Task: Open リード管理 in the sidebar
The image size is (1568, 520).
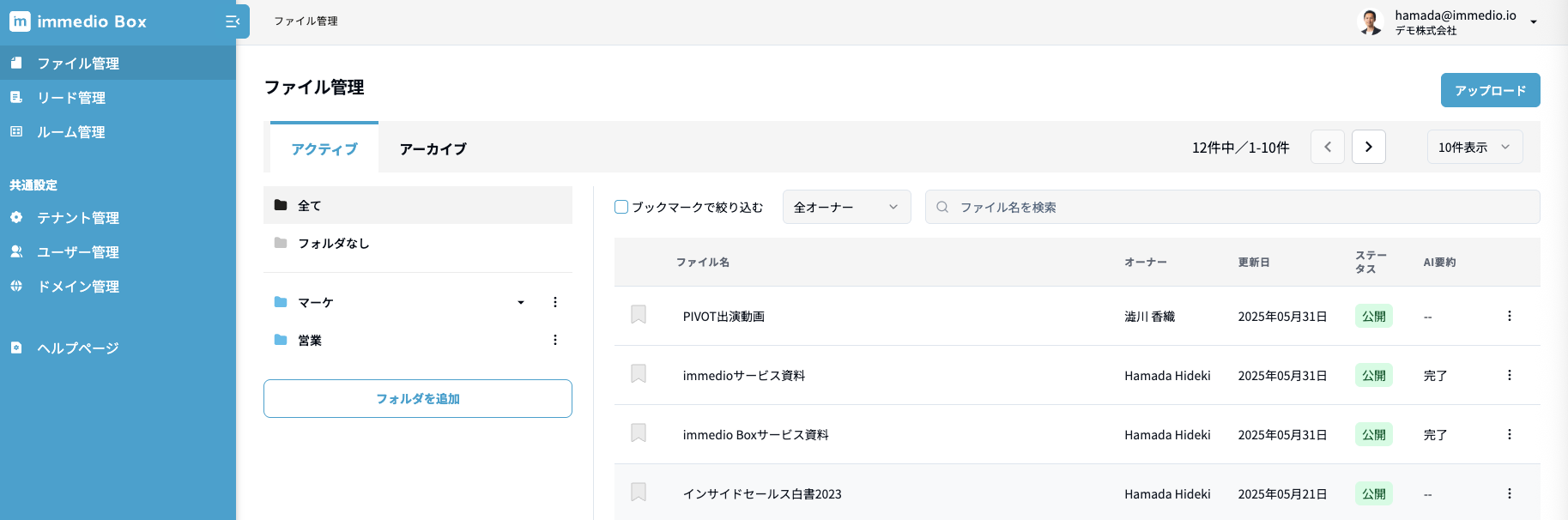Action: tap(71, 98)
